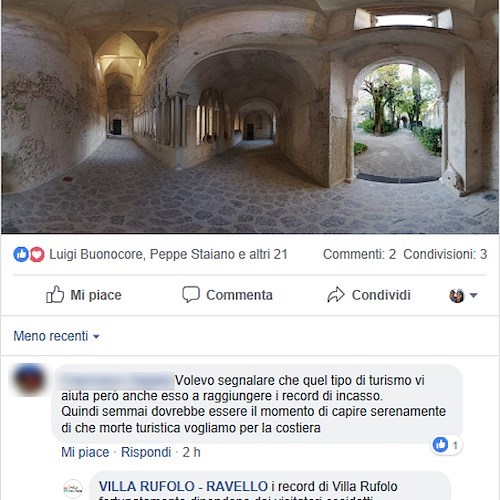Click Rispondi under the comment
This screenshot has height=500, width=500.
(146, 452)
